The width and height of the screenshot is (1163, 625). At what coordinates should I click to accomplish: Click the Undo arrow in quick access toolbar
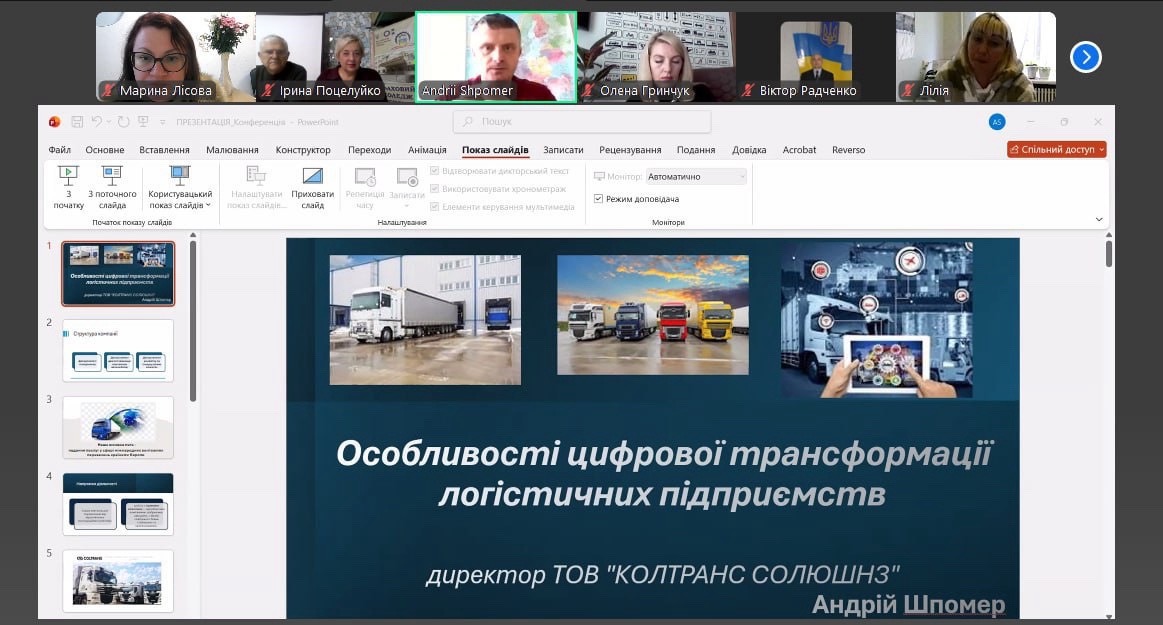(x=97, y=122)
